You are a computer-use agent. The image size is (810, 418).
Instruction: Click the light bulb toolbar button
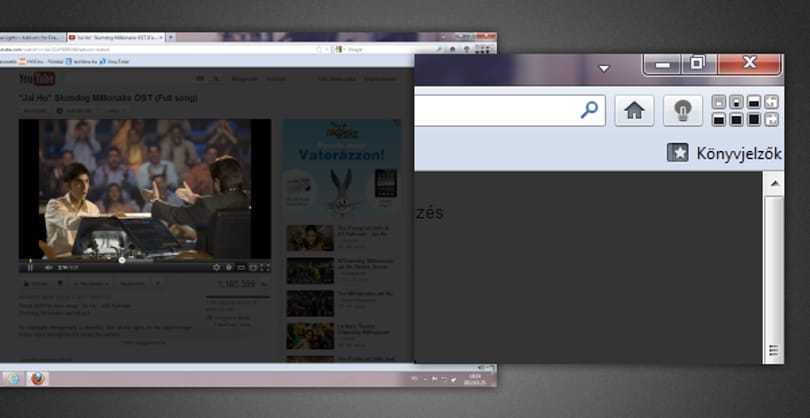(x=682, y=110)
